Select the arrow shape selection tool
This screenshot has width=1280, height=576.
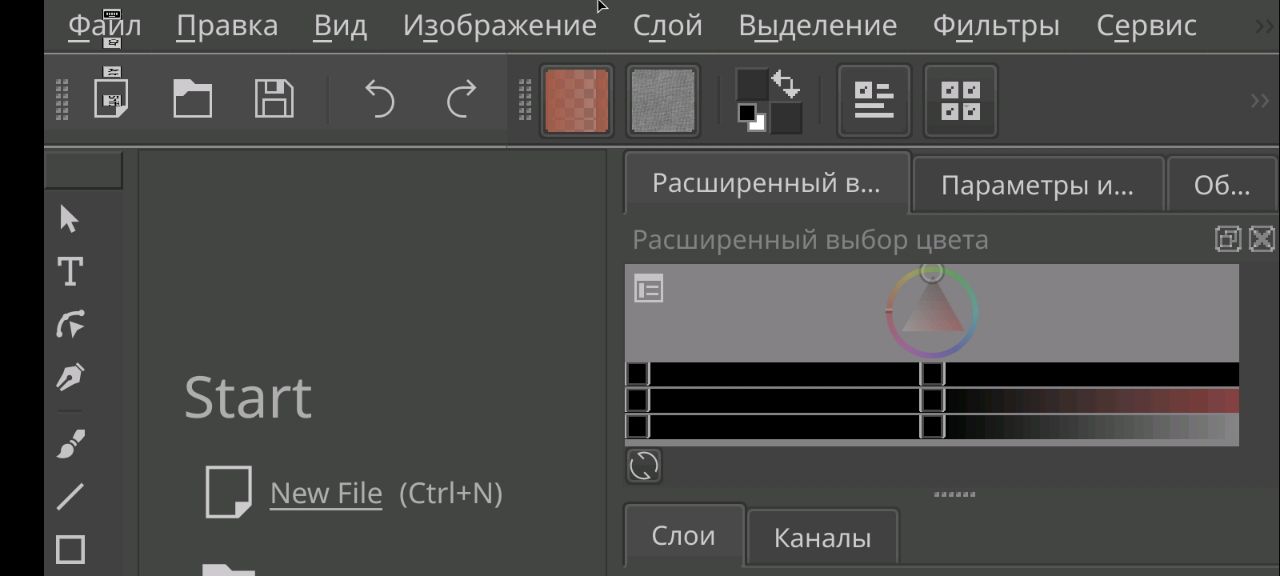coord(70,219)
